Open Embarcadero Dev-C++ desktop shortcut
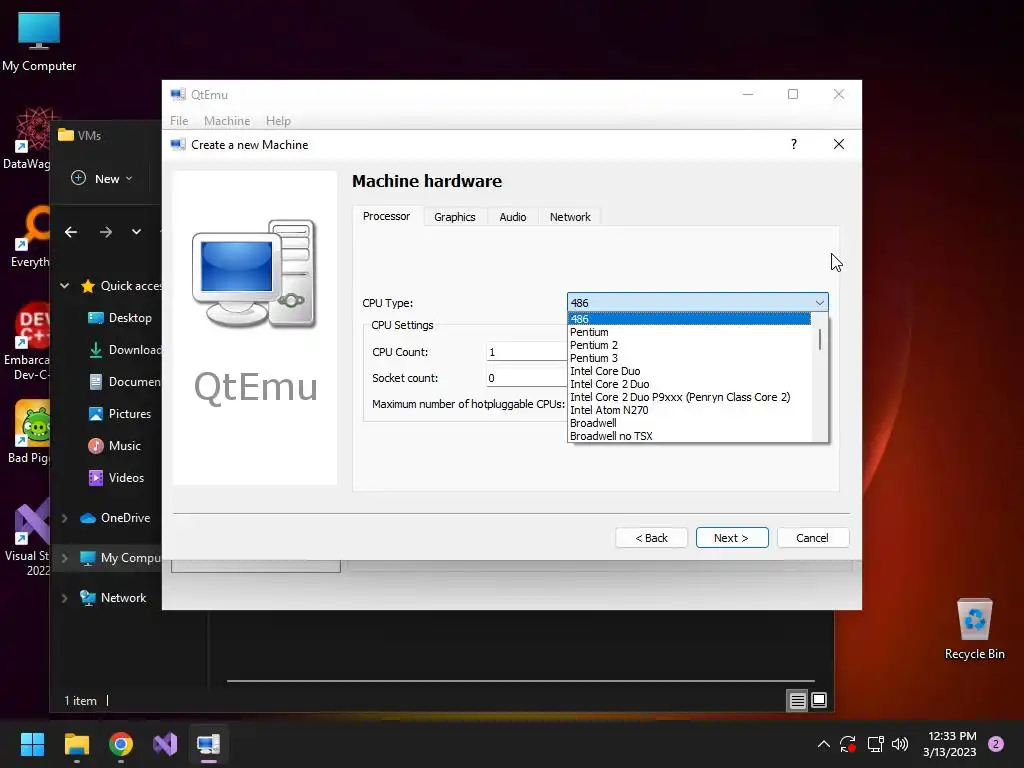Viewport: 1024px width, 768px height. click(x=26, y=342)
